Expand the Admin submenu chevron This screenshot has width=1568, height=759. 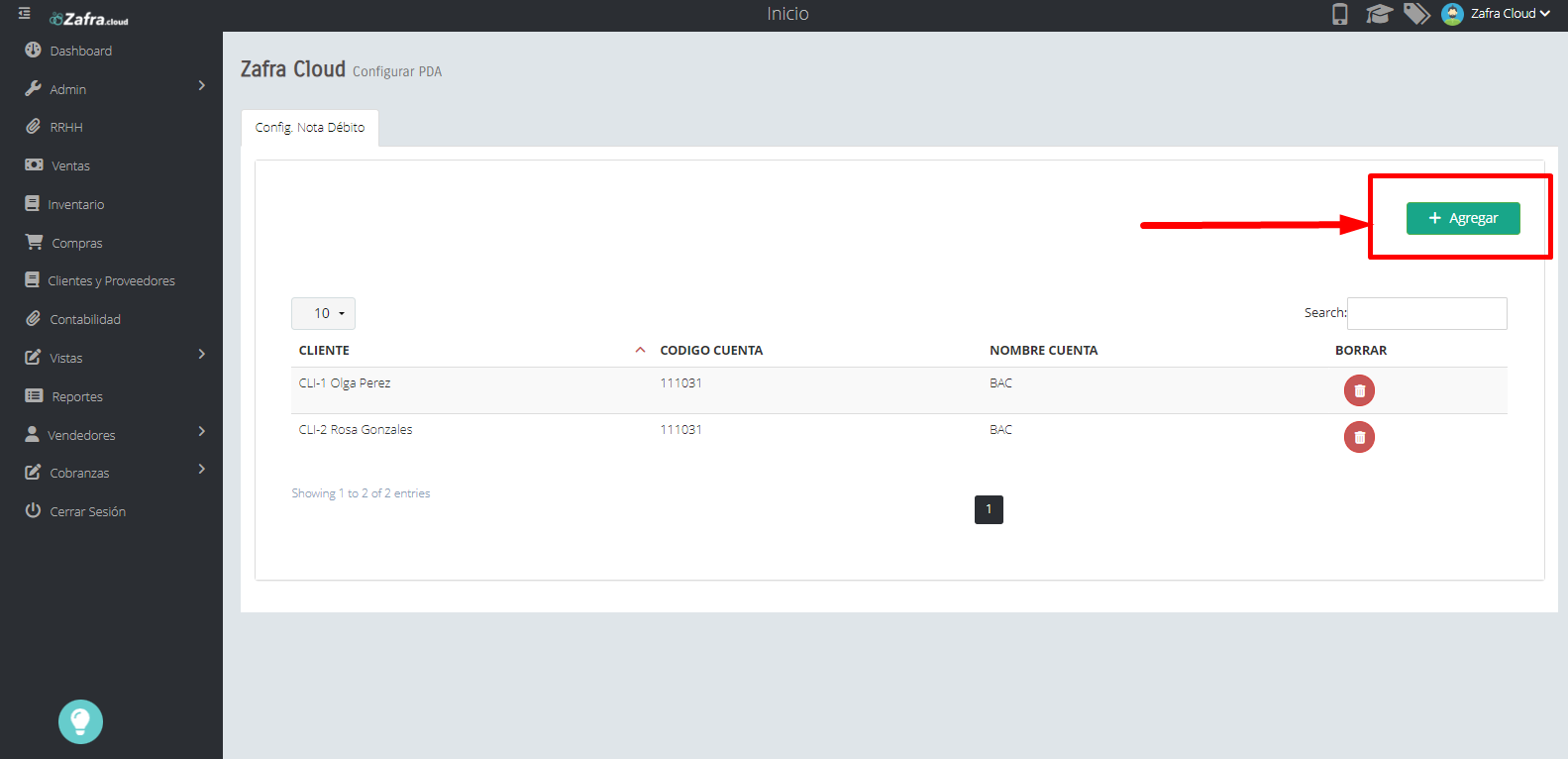(x=202, y=85)
